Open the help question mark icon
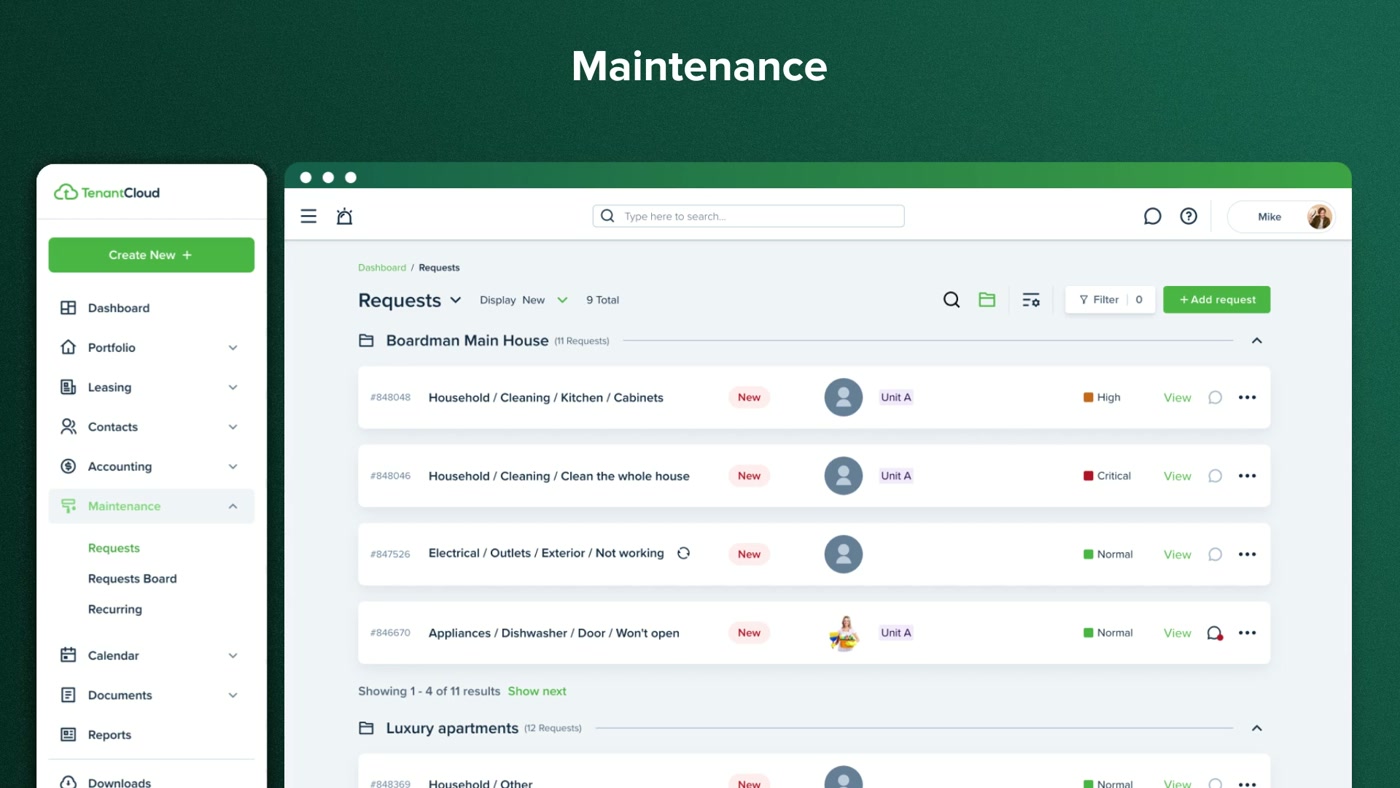Screen dimensions: 1400x788 [x=1188, y=216]
